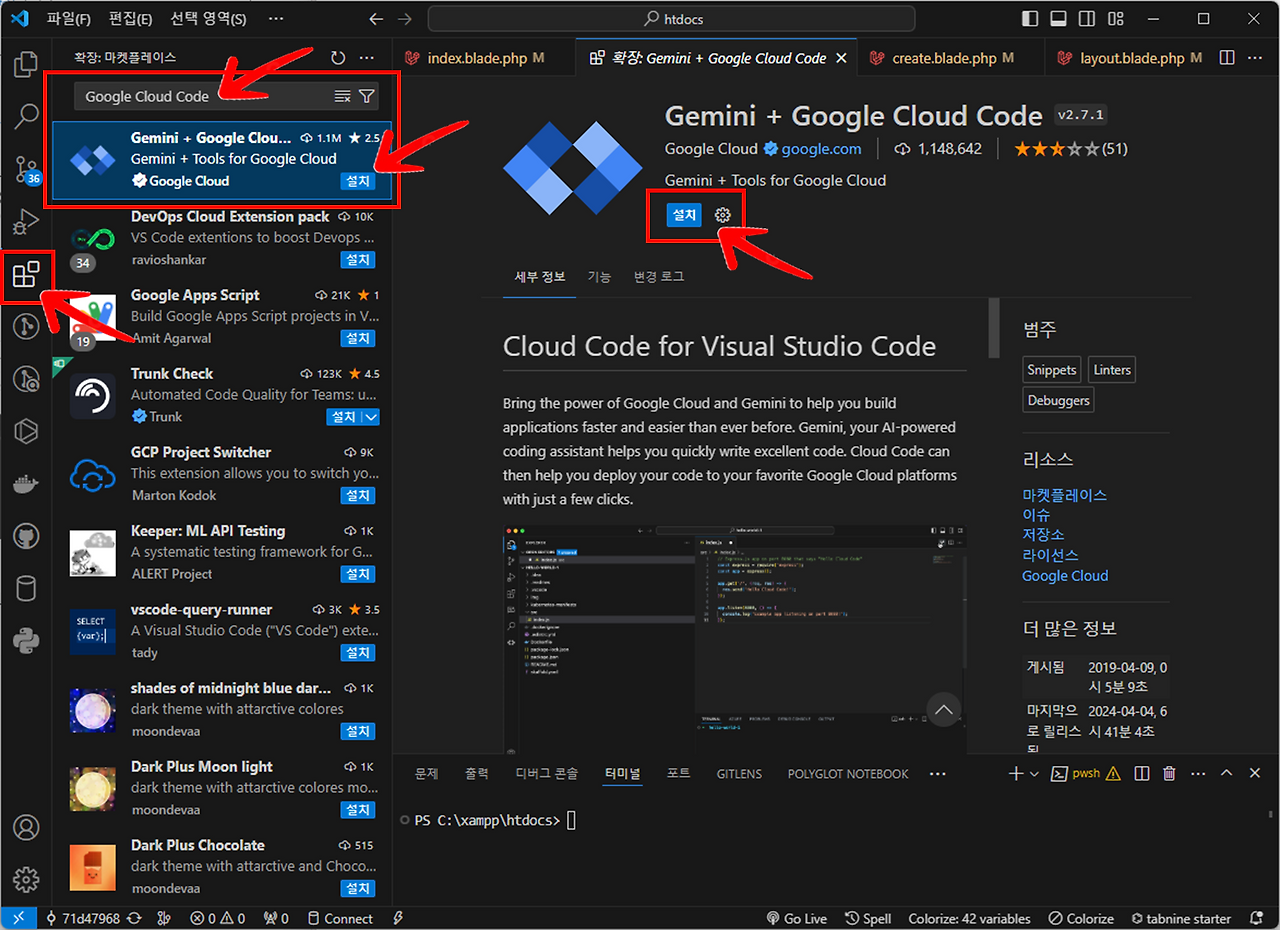Start the Go Live server

[797, 918]
